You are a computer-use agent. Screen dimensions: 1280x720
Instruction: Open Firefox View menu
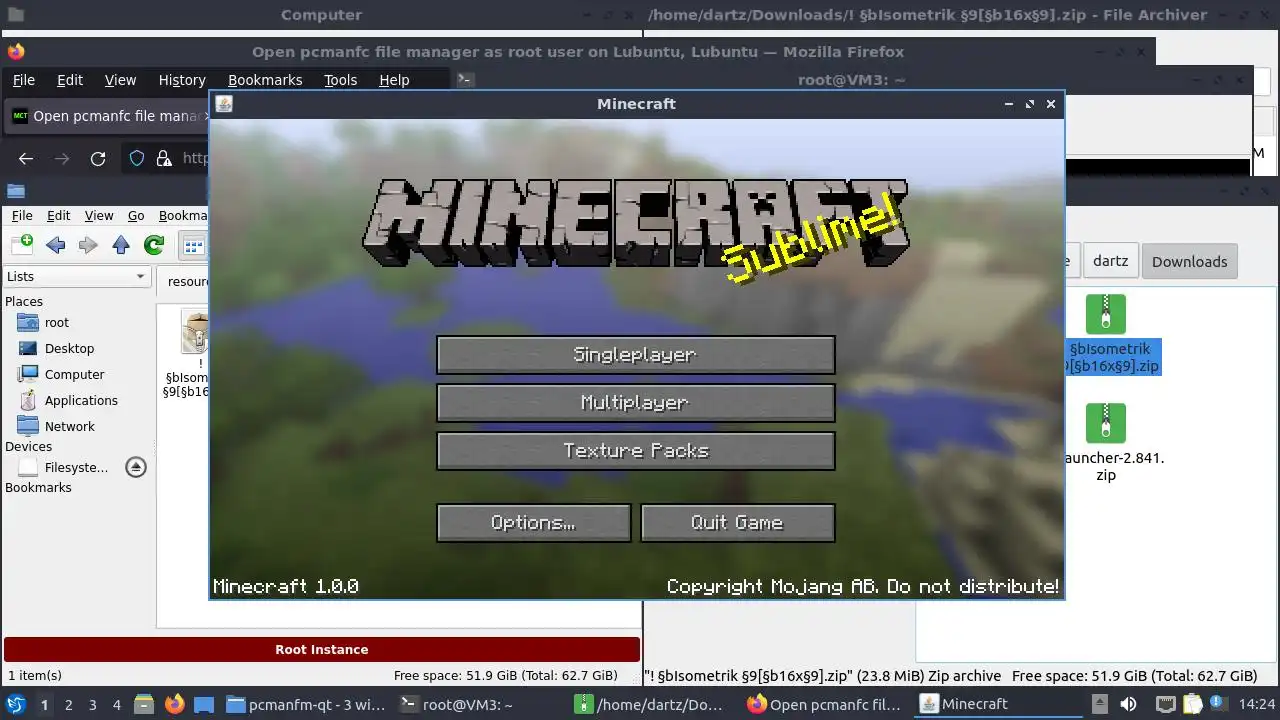pos(120,80)
